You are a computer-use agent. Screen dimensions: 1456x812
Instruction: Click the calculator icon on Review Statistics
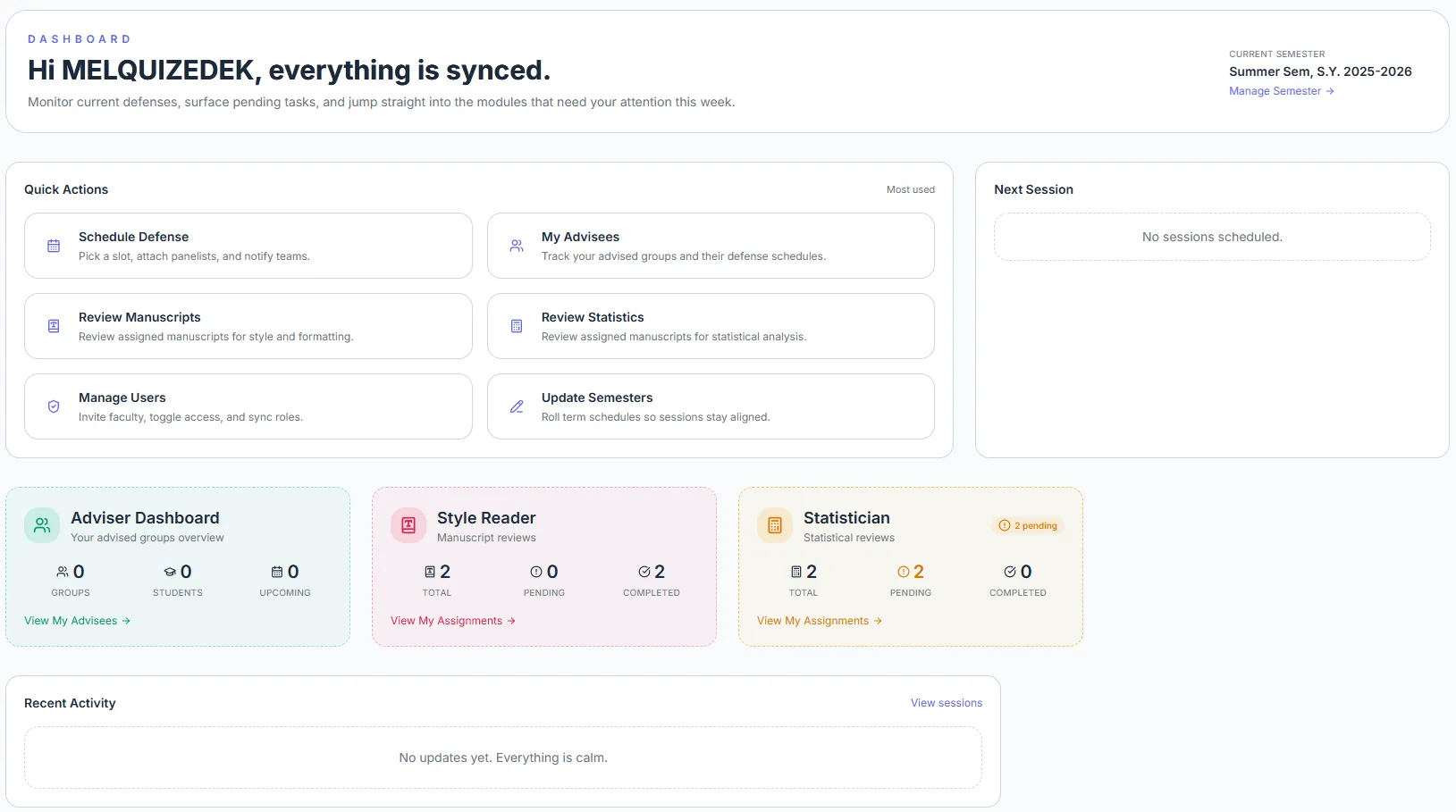click(x=517, y=326)
